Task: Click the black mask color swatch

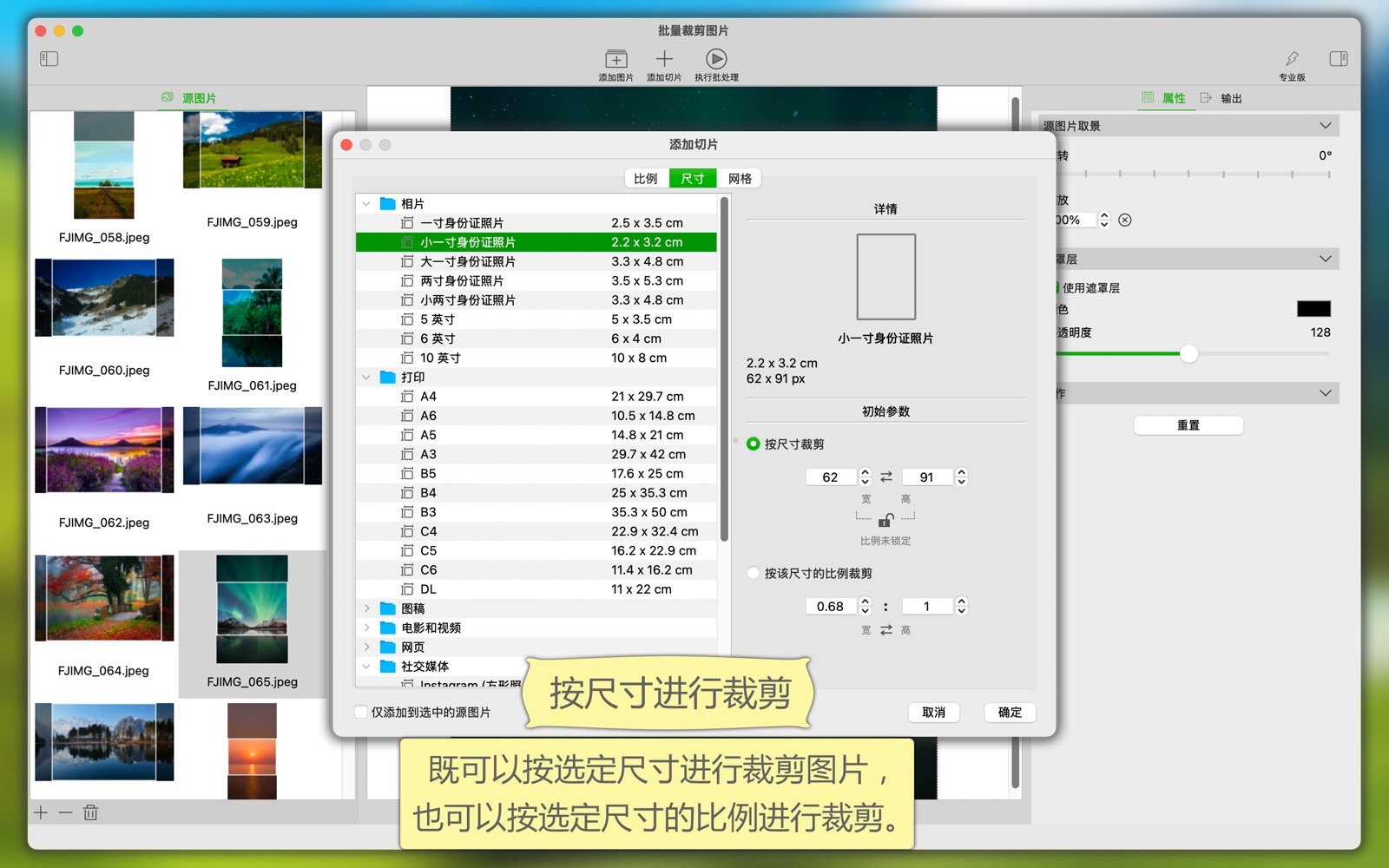Action: coord(1313,309)
